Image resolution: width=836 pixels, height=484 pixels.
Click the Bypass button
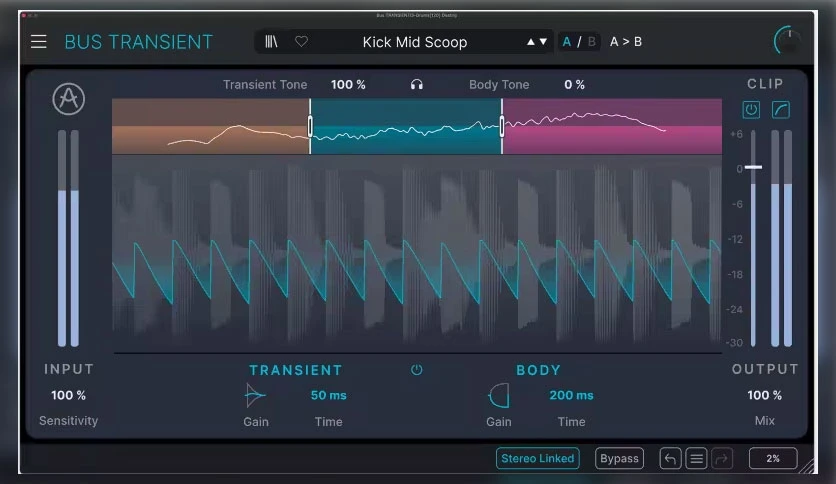click(x=619, y=458)
